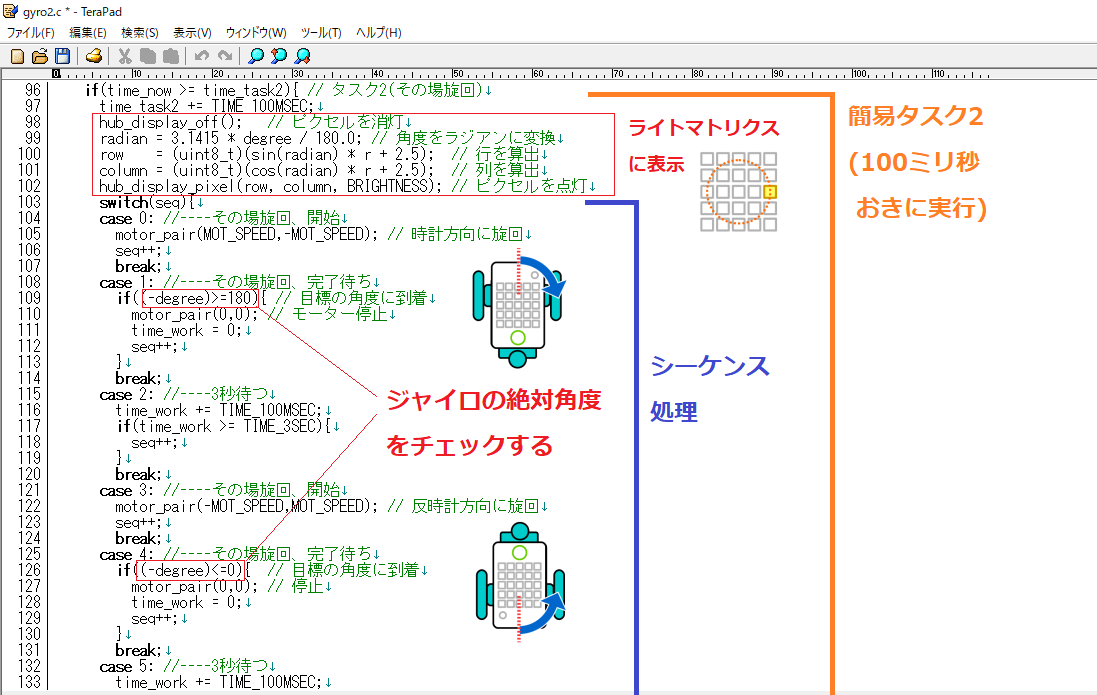Click the Find Next magnifier icon
Image resolution: width=1097 pixels, height=695 pixels.
click(x=302, y=56)
